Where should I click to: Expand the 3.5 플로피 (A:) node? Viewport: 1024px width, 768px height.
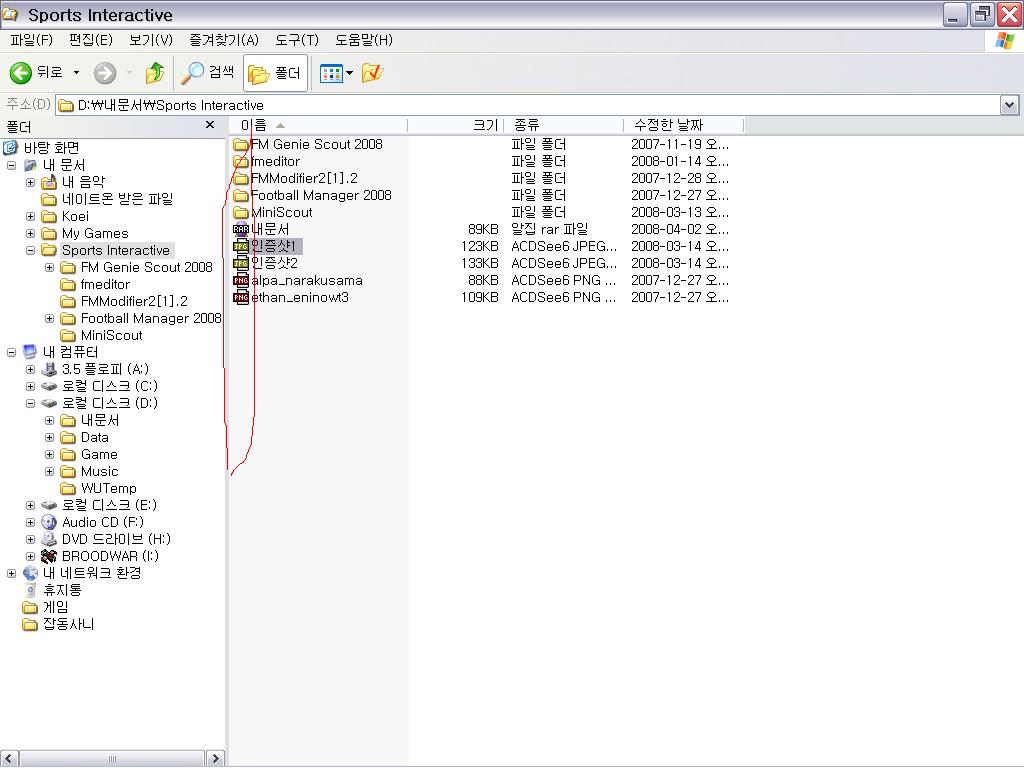pos(30,369)
